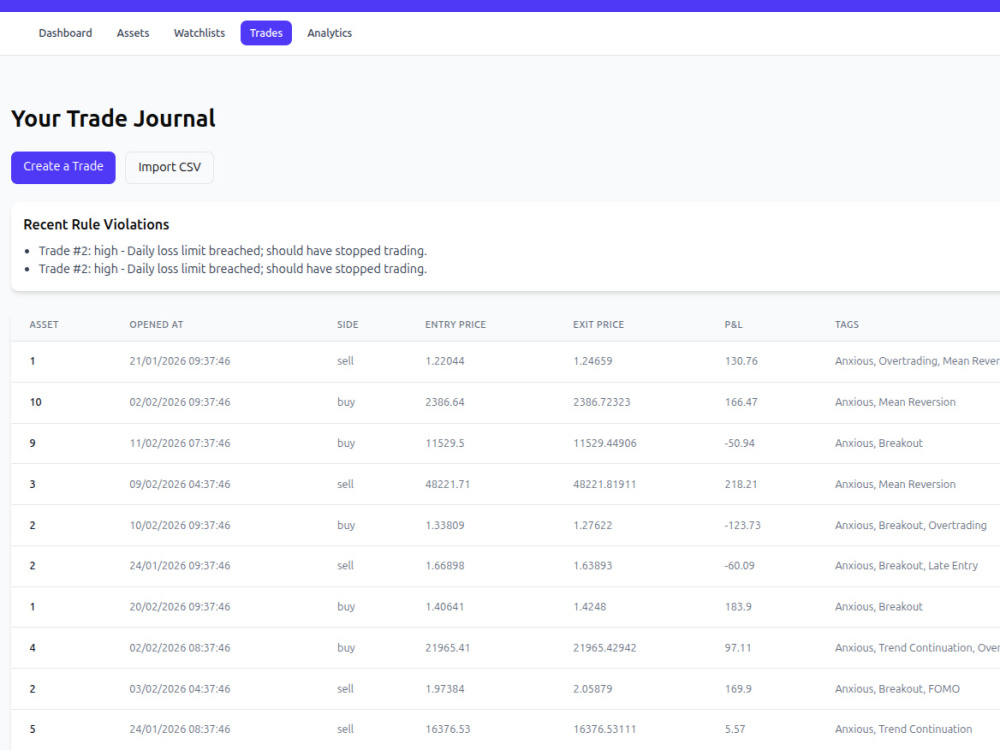Open the Dashboard nav tab
This screenshot has width=1000, height=750.
click(x=65, y=33)
